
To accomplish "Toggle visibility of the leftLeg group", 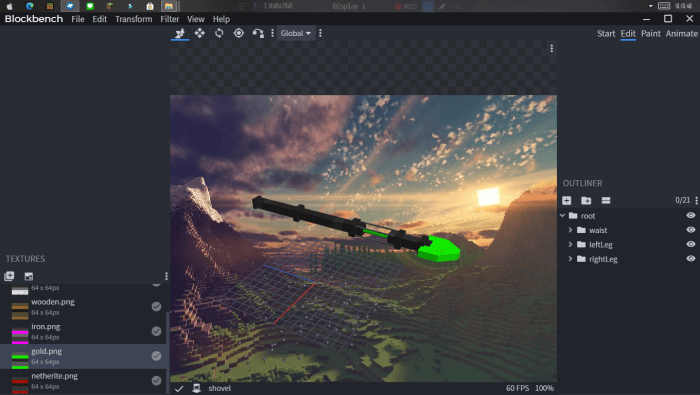I will (691, 244).
